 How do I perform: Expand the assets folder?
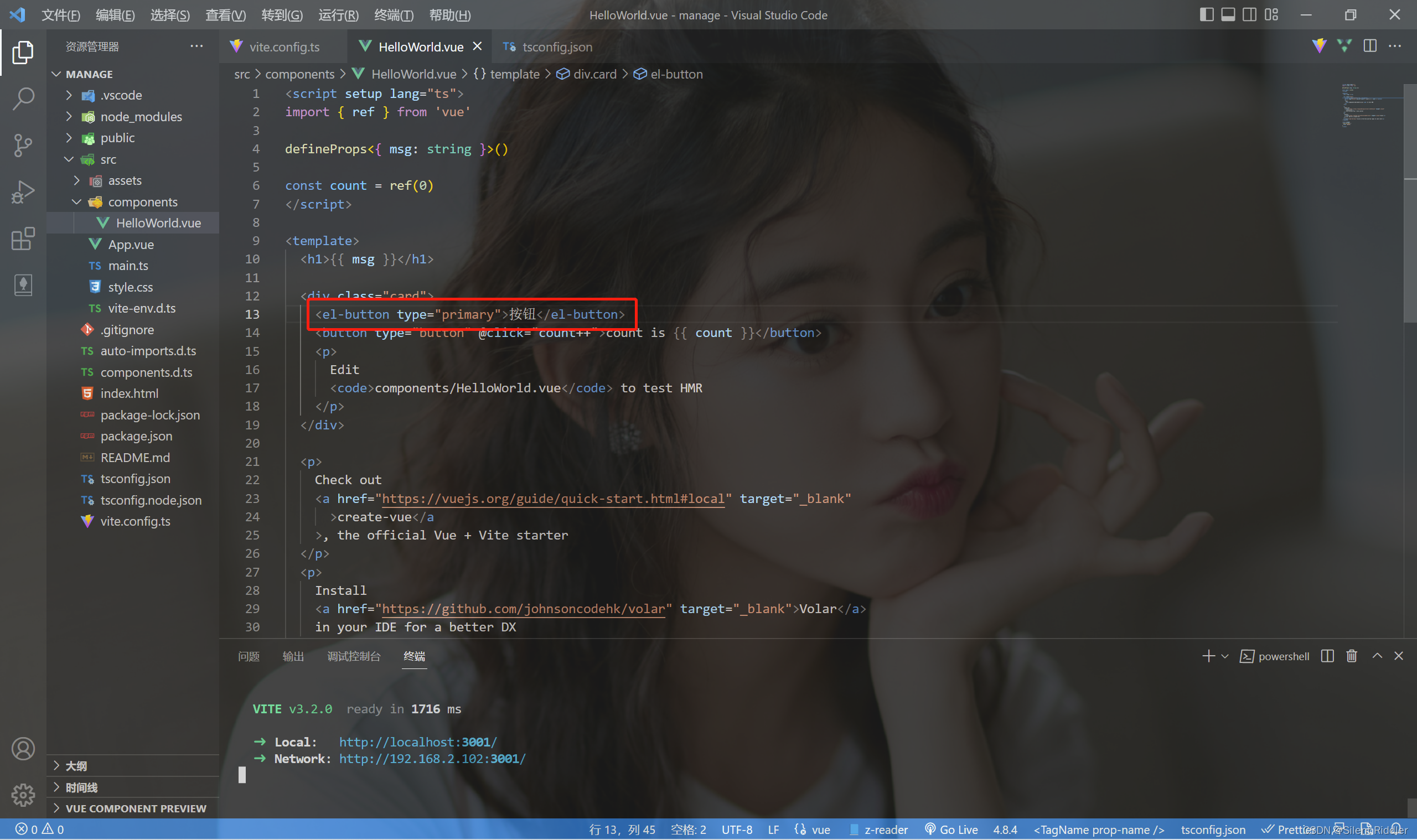coord(133,180)
